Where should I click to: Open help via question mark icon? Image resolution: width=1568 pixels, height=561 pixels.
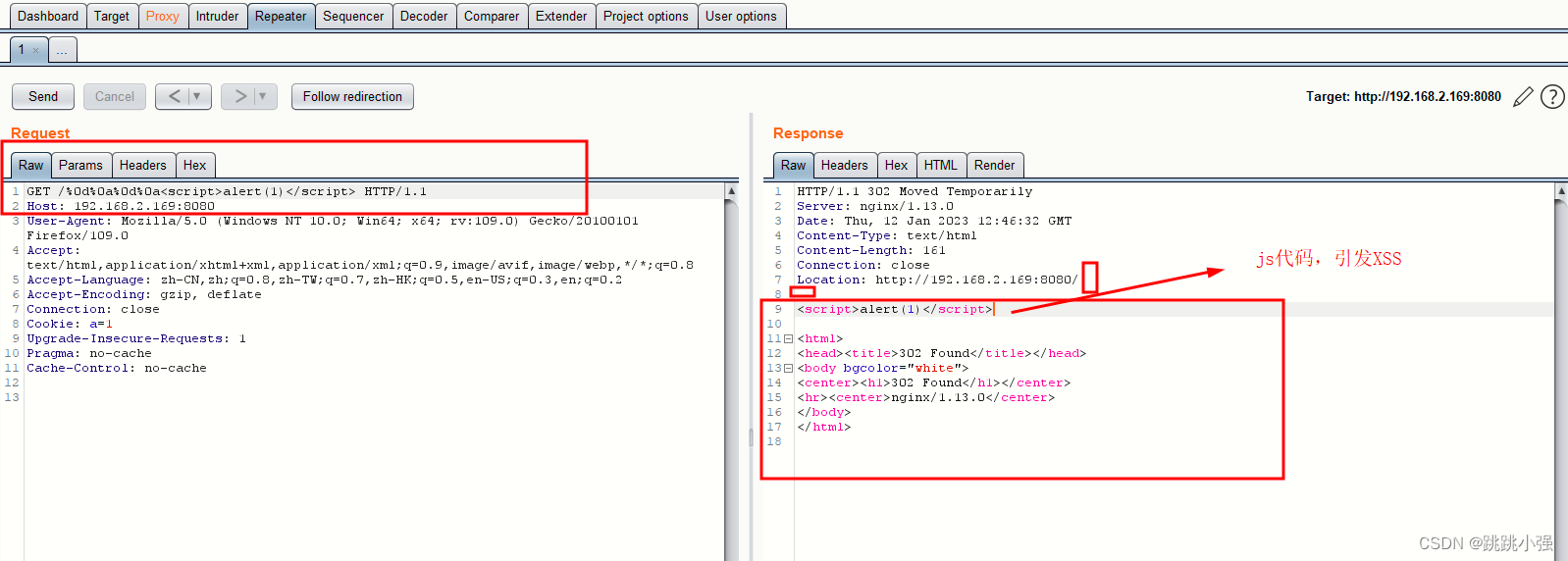[x=1552, y=96]
